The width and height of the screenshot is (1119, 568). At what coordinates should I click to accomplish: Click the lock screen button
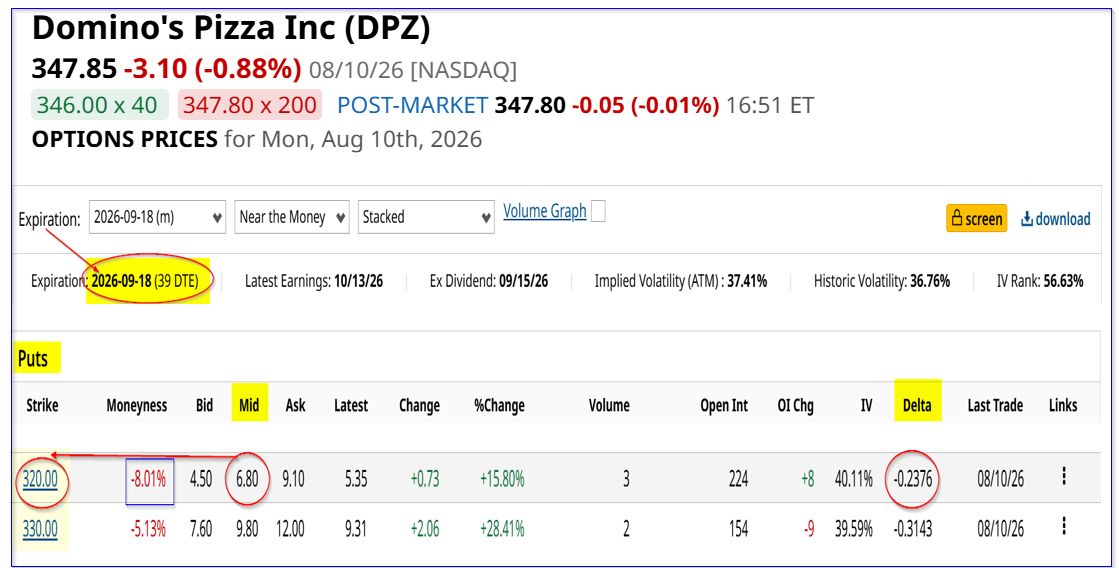coord(976,218)
